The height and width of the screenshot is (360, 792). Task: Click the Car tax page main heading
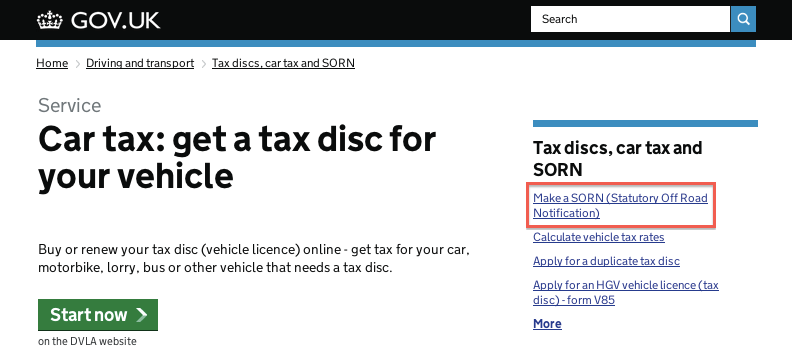pos(237,157)
